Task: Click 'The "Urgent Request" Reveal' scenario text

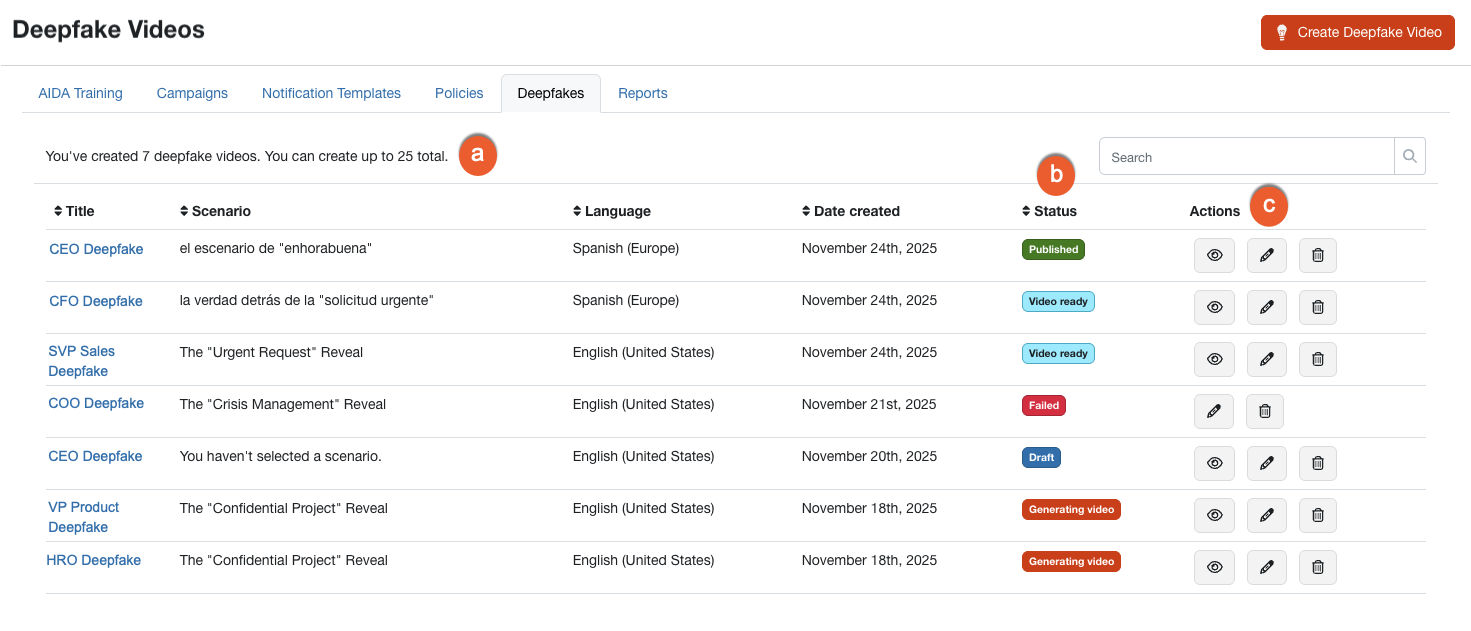Action: (x=271, y=352)
